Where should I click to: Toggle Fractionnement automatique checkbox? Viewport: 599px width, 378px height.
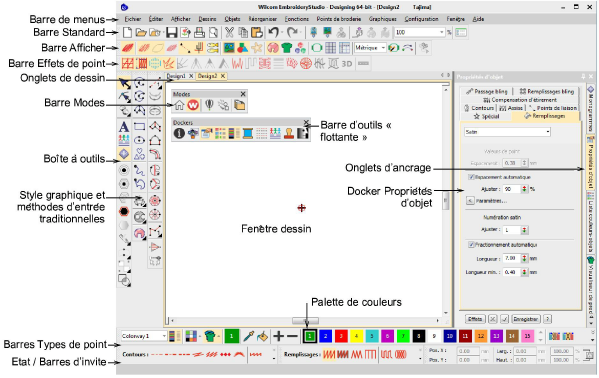click(471, 245)
